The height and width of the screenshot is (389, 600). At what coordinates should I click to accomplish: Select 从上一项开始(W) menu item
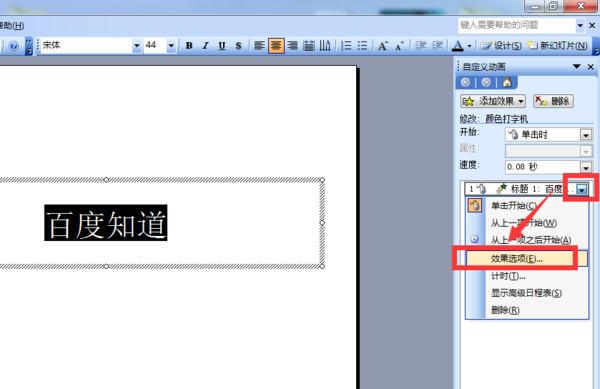pos(527,223)
